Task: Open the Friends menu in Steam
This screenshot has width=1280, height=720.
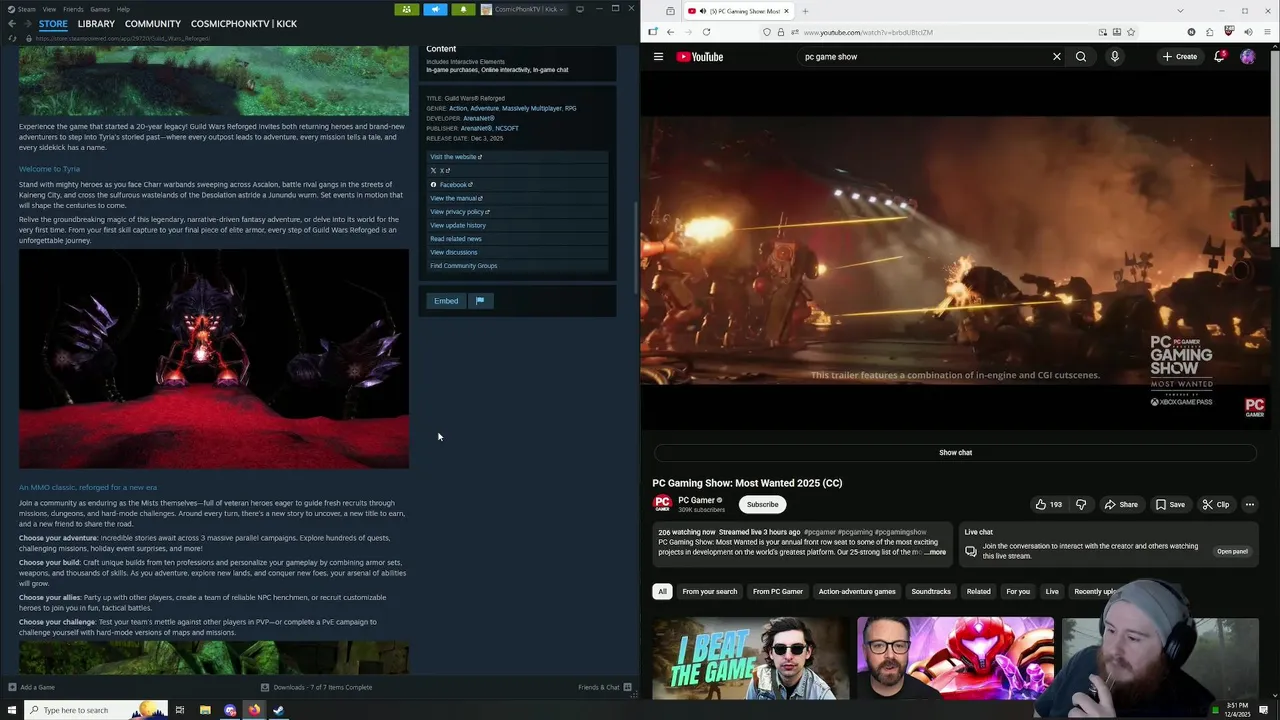Action: [x=73, y=9]
